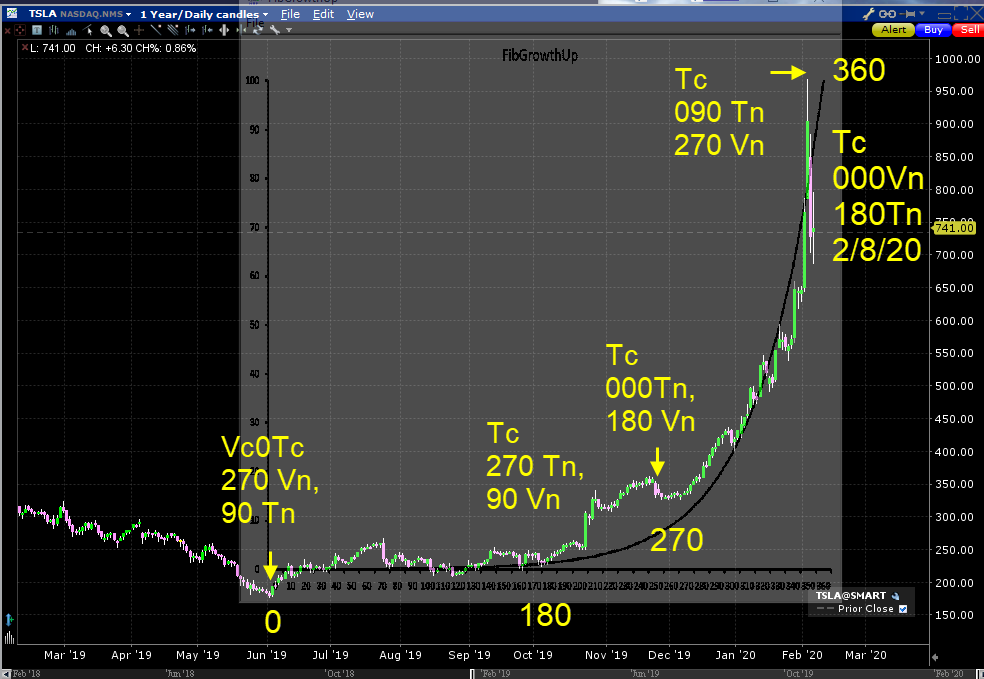Click the Sell button
The height and width of the screenshot is (679, 984).
969,30
